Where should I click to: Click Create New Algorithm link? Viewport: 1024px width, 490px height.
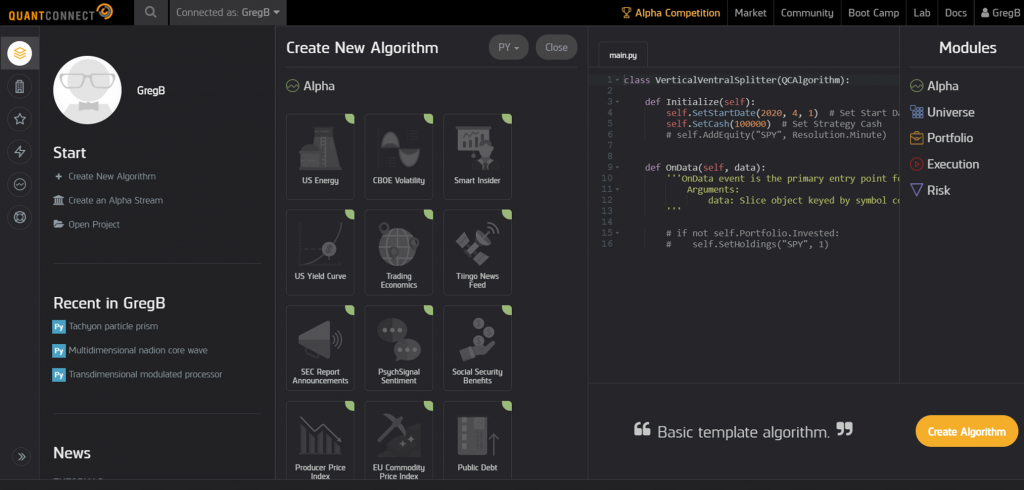[105, 176]
